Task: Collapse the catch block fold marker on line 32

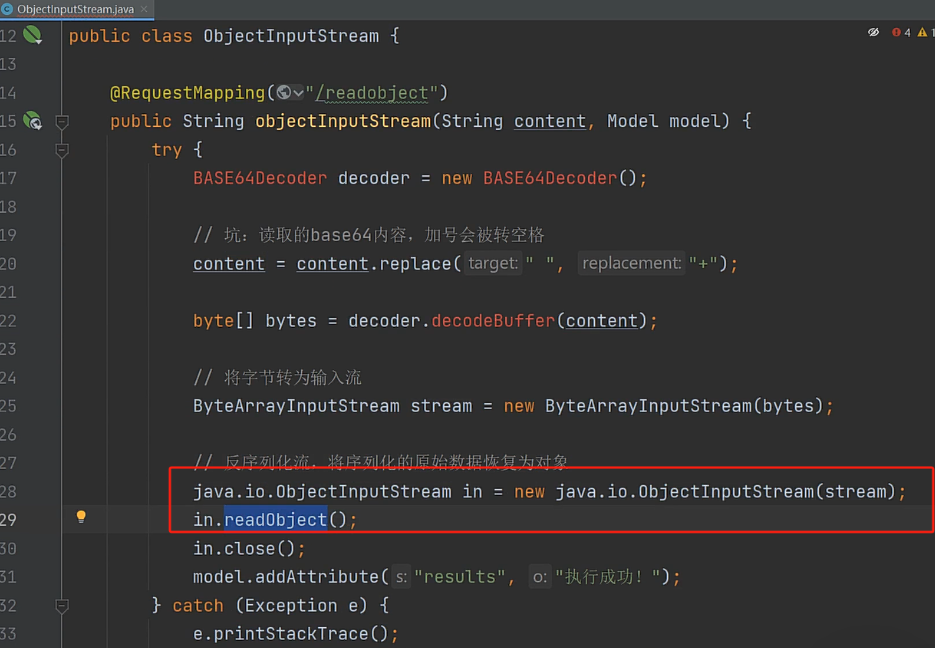Action: 62,606
